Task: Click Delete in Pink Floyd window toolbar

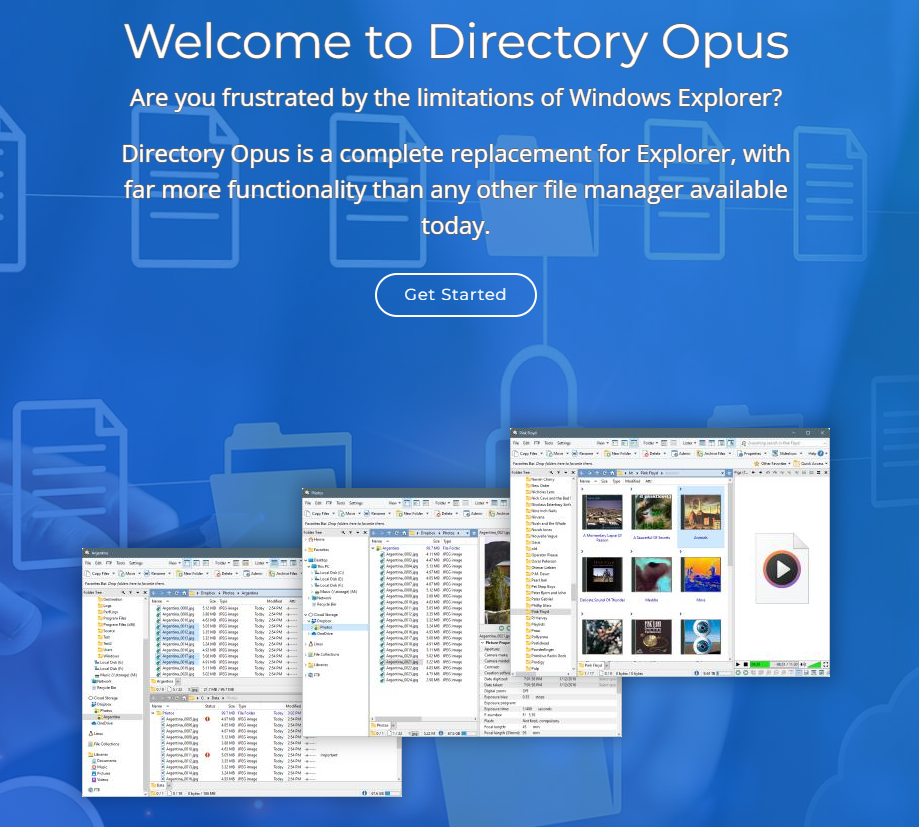Action: click(654, 454)
